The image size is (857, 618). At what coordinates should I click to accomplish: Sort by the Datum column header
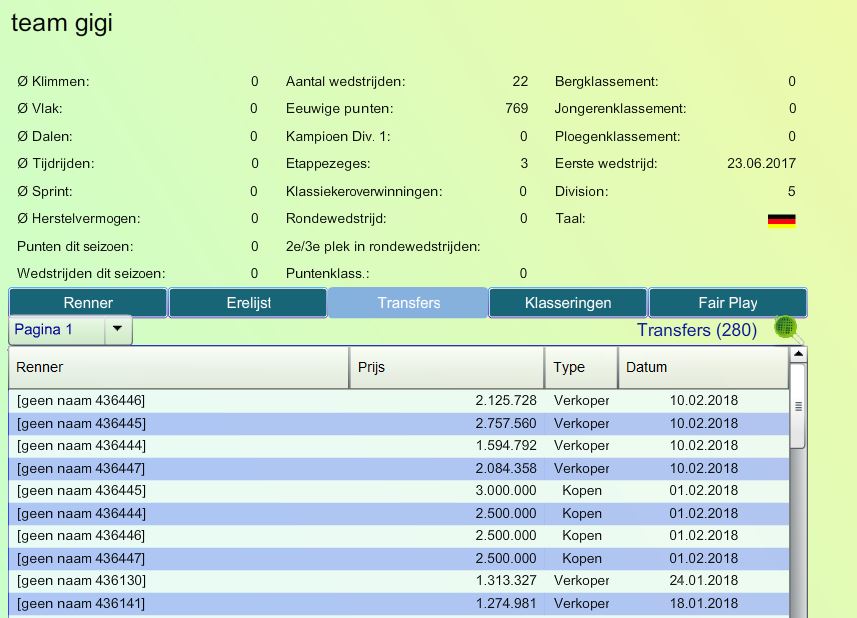(703, 367)
